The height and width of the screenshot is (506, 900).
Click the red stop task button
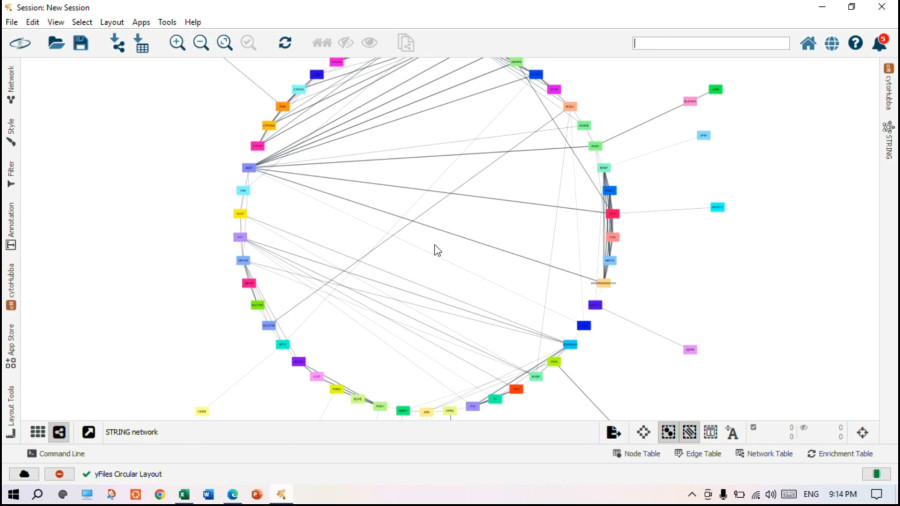(59, 474)
